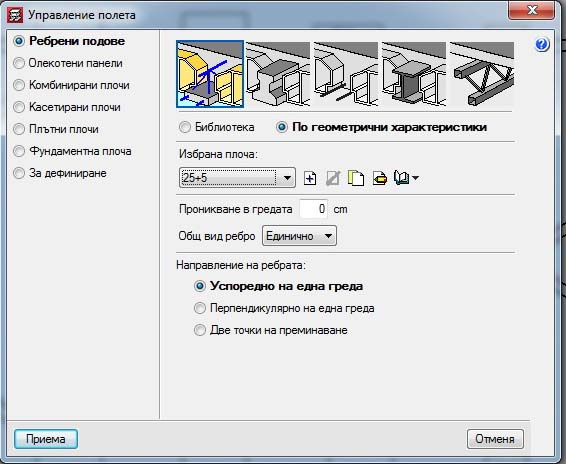Open help with the blue question mark icon
The height and width of the screenshot is (464, 566).
pos(542,44)
